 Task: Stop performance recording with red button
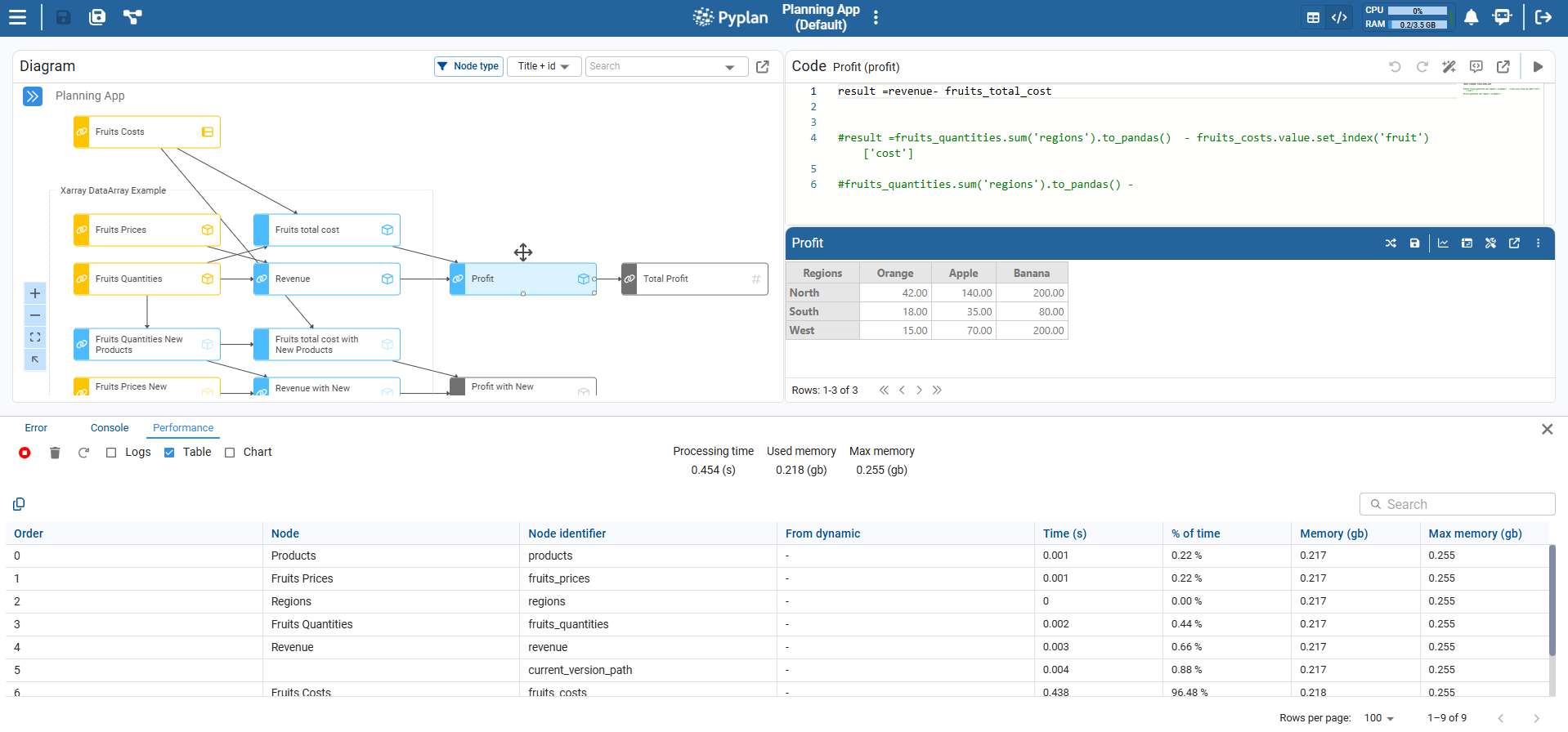point(25,453)
